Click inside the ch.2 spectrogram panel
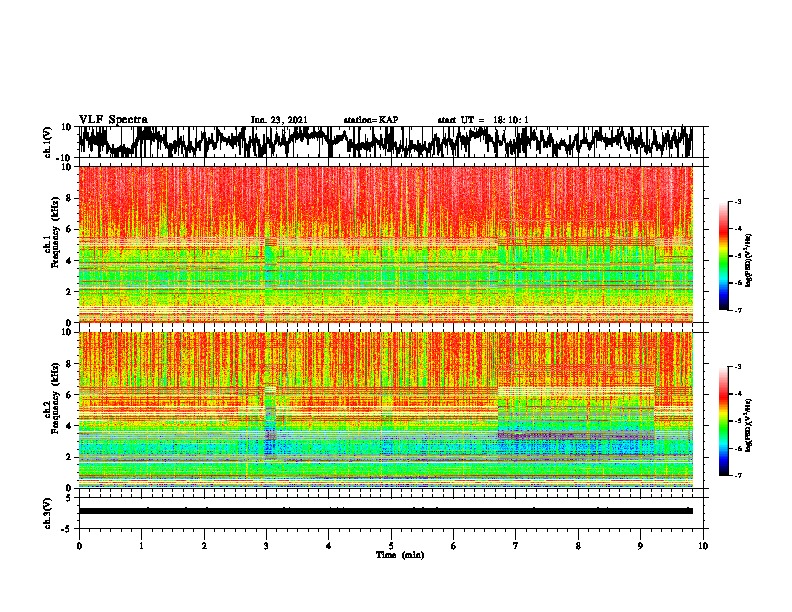Screen dimensions: 792x612 click(x=385, y=410)
